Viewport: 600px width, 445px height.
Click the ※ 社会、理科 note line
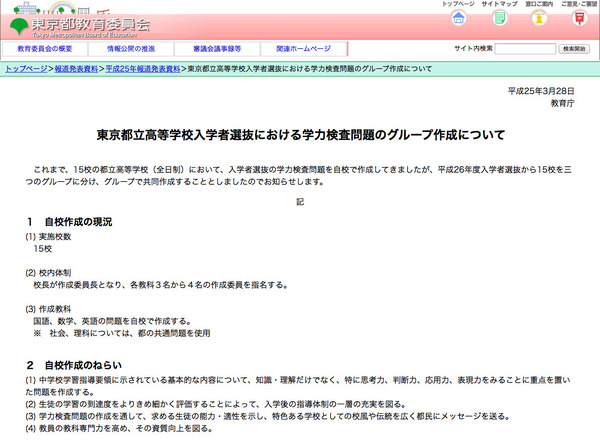pos(122,333)
